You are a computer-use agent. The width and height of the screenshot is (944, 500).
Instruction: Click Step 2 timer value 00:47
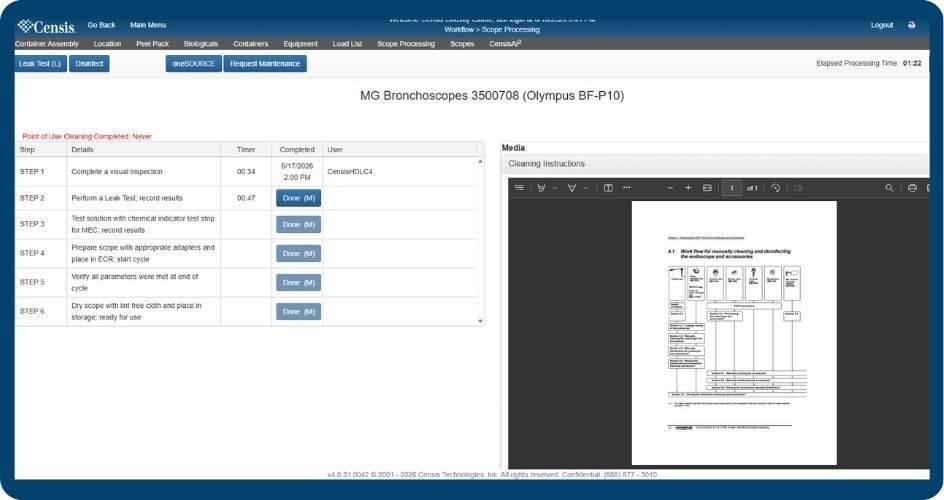pyautogui.click(x=246, y=198)
